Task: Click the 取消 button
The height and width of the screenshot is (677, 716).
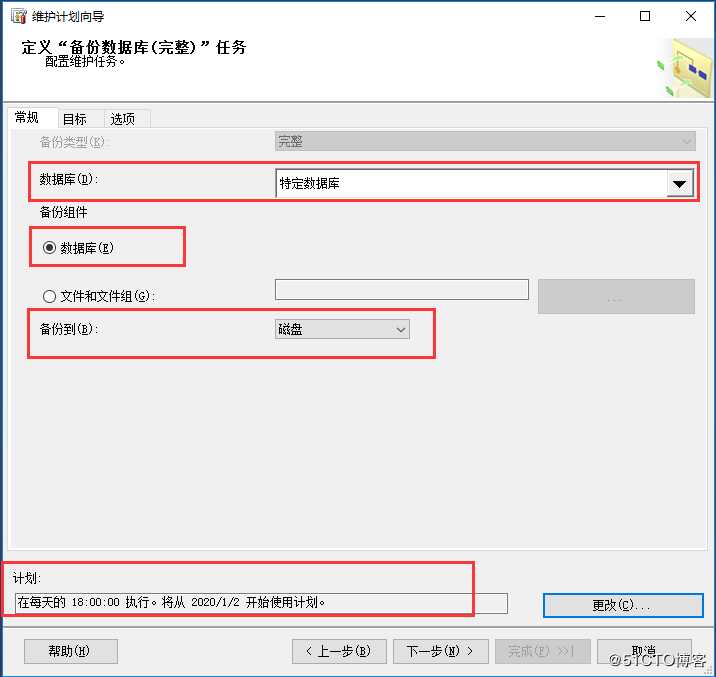Action: [644, 651]
